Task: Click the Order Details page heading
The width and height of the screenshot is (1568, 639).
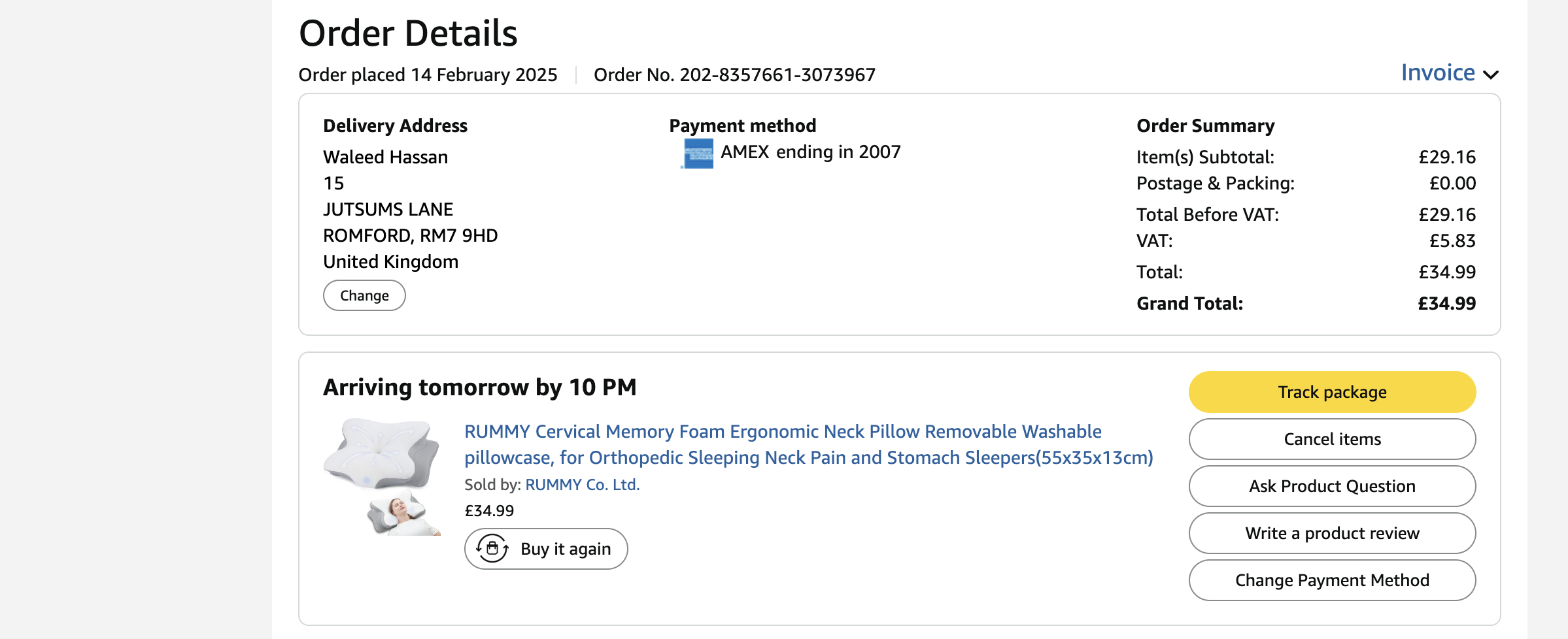Action: [x=408, y=34]
